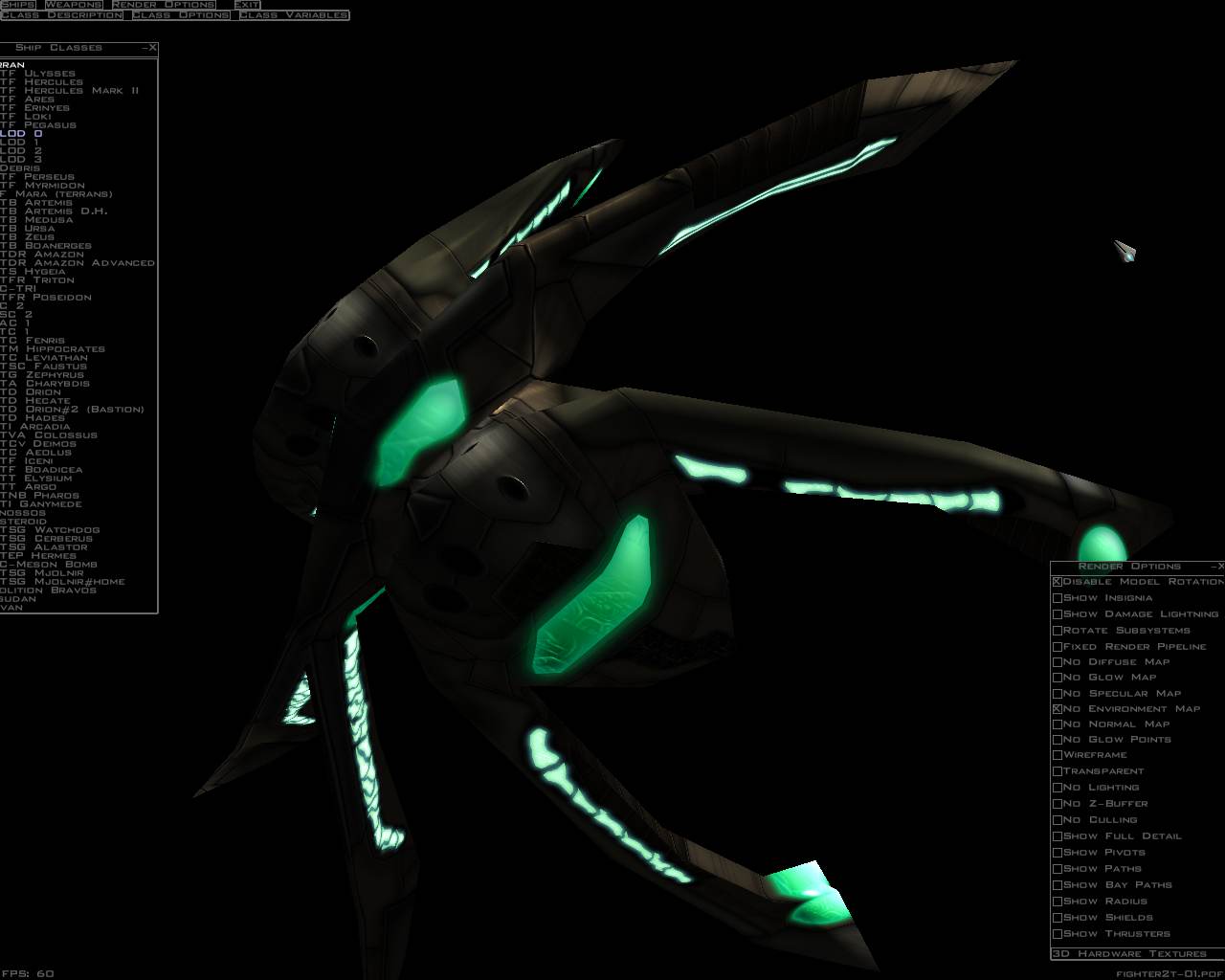The image size is (1225, 980).
Task: Collapse TF Pegasus ship class
Action: [x=38, y=125]
